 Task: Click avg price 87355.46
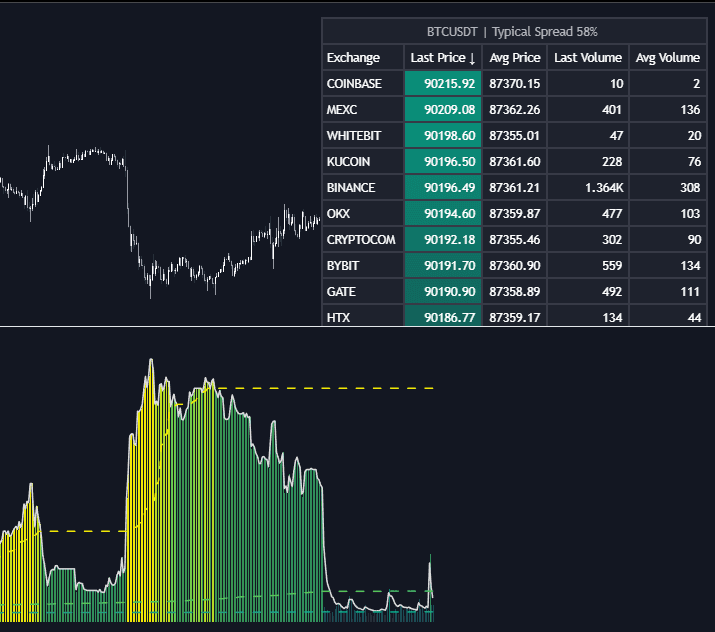(x=515, y=239)
